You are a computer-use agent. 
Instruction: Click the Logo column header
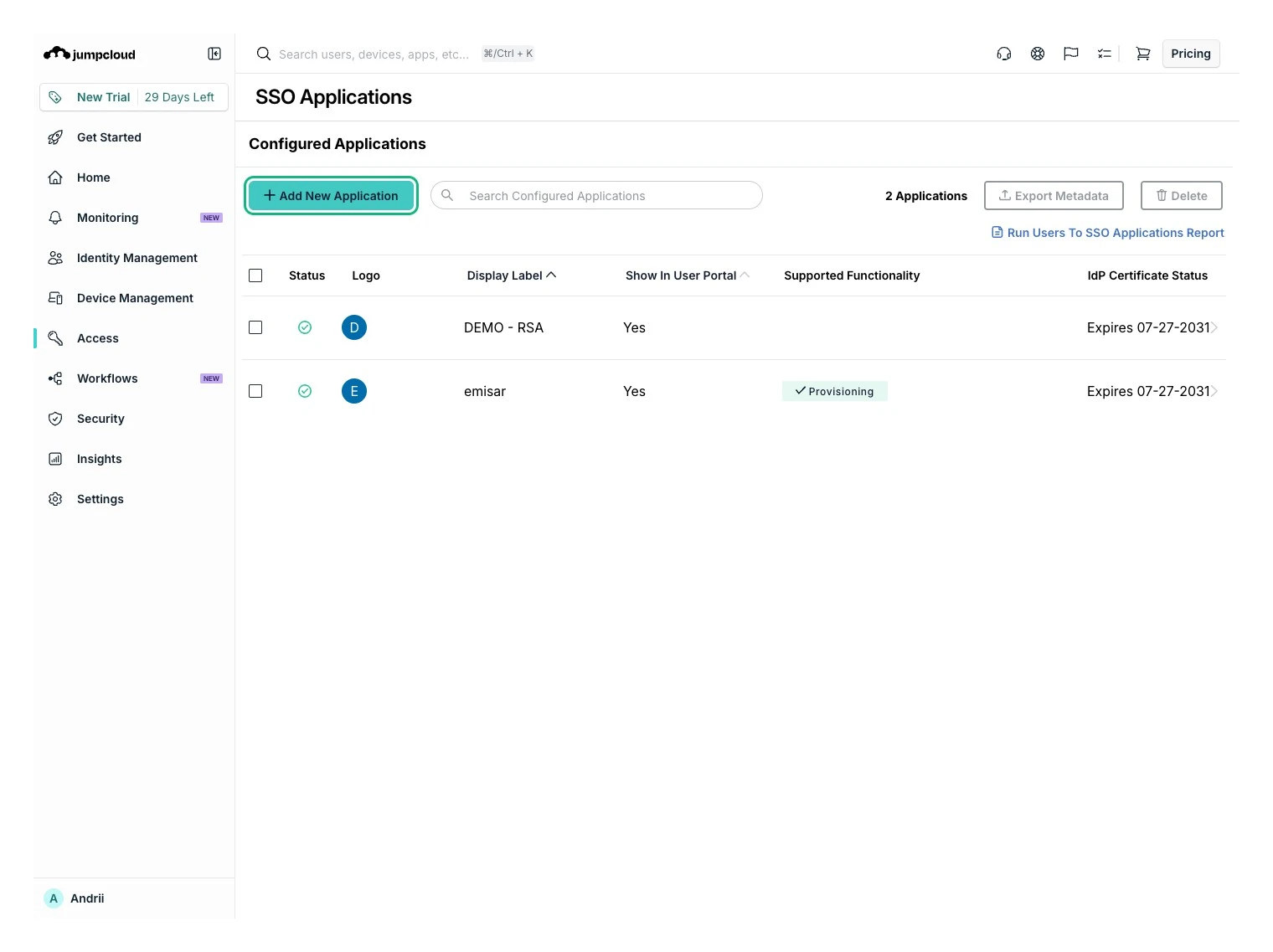[366, 275]
